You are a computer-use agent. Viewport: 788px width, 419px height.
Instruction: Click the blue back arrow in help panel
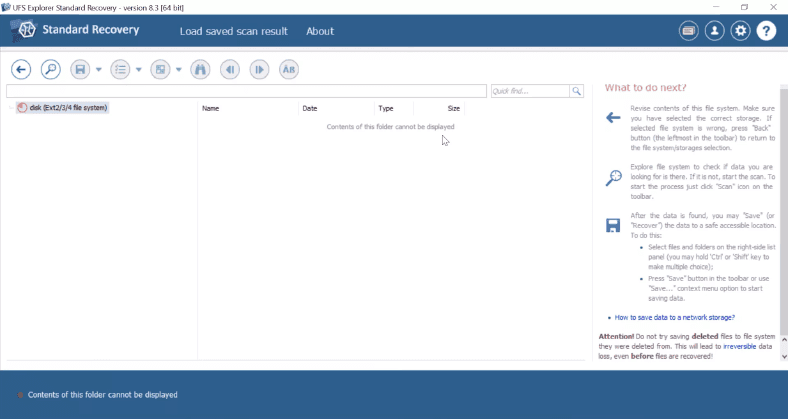[613, 118]
